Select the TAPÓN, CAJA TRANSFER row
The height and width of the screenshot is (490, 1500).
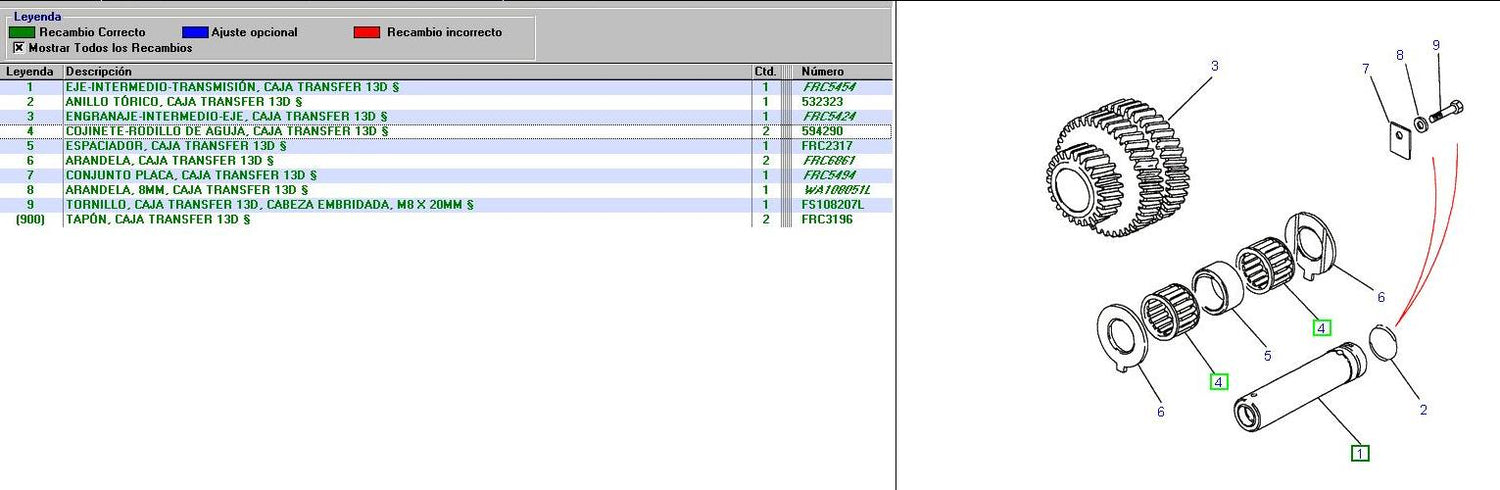pyautogui.click(x=157, y=219)
